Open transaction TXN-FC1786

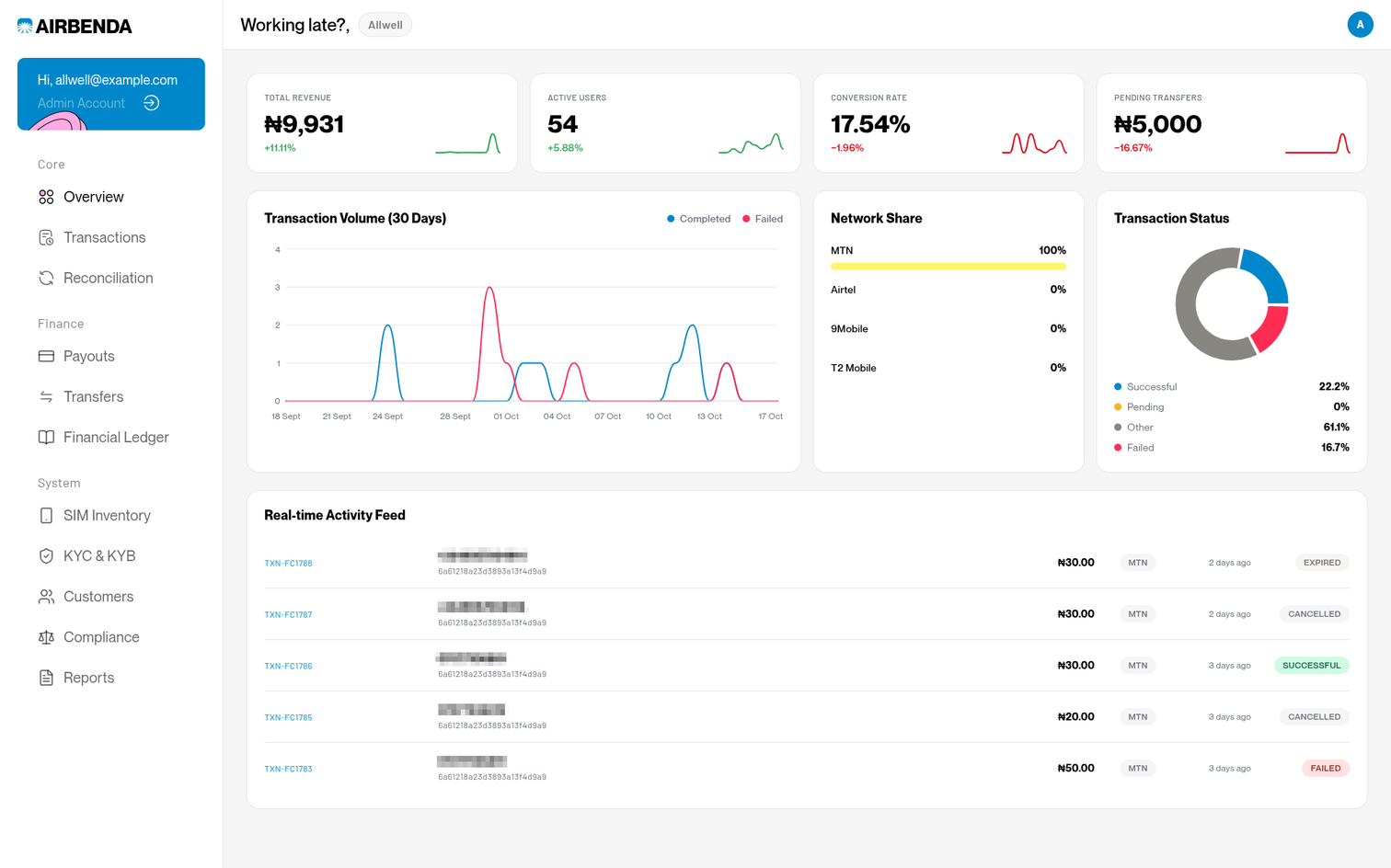click(288, 666)
